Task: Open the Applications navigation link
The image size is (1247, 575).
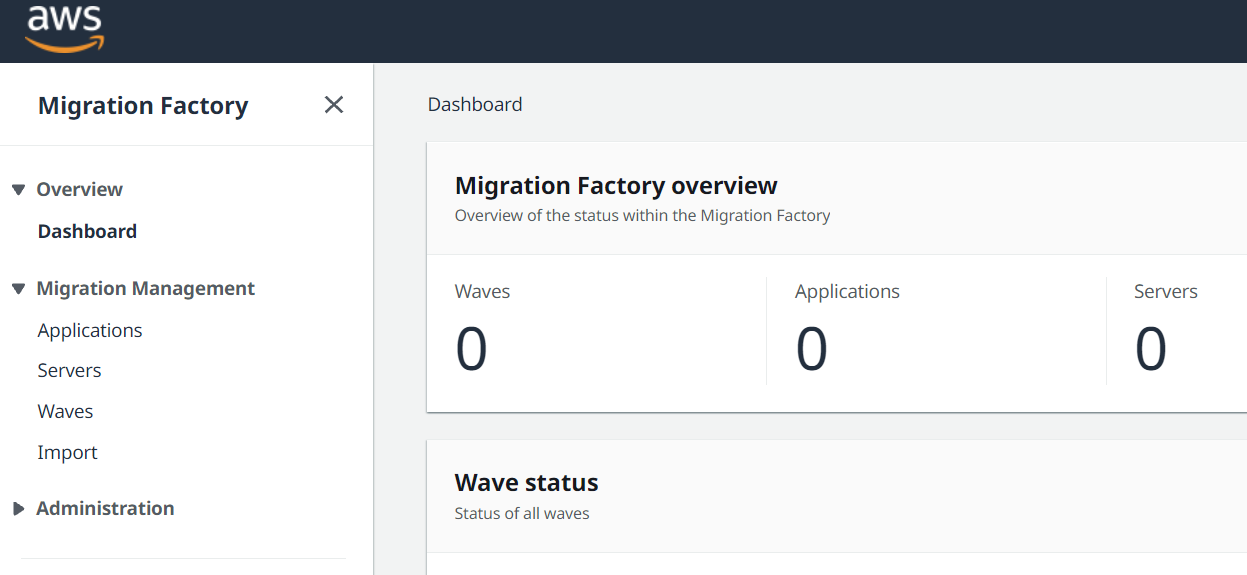Action: pos(90,330)
